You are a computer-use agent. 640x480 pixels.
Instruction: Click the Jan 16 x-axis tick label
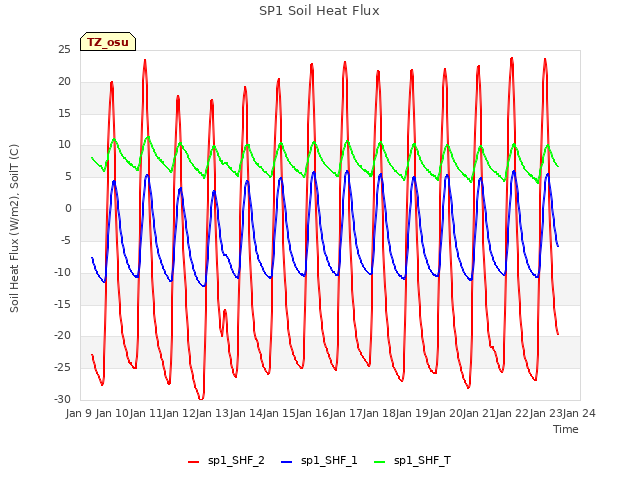312,413
